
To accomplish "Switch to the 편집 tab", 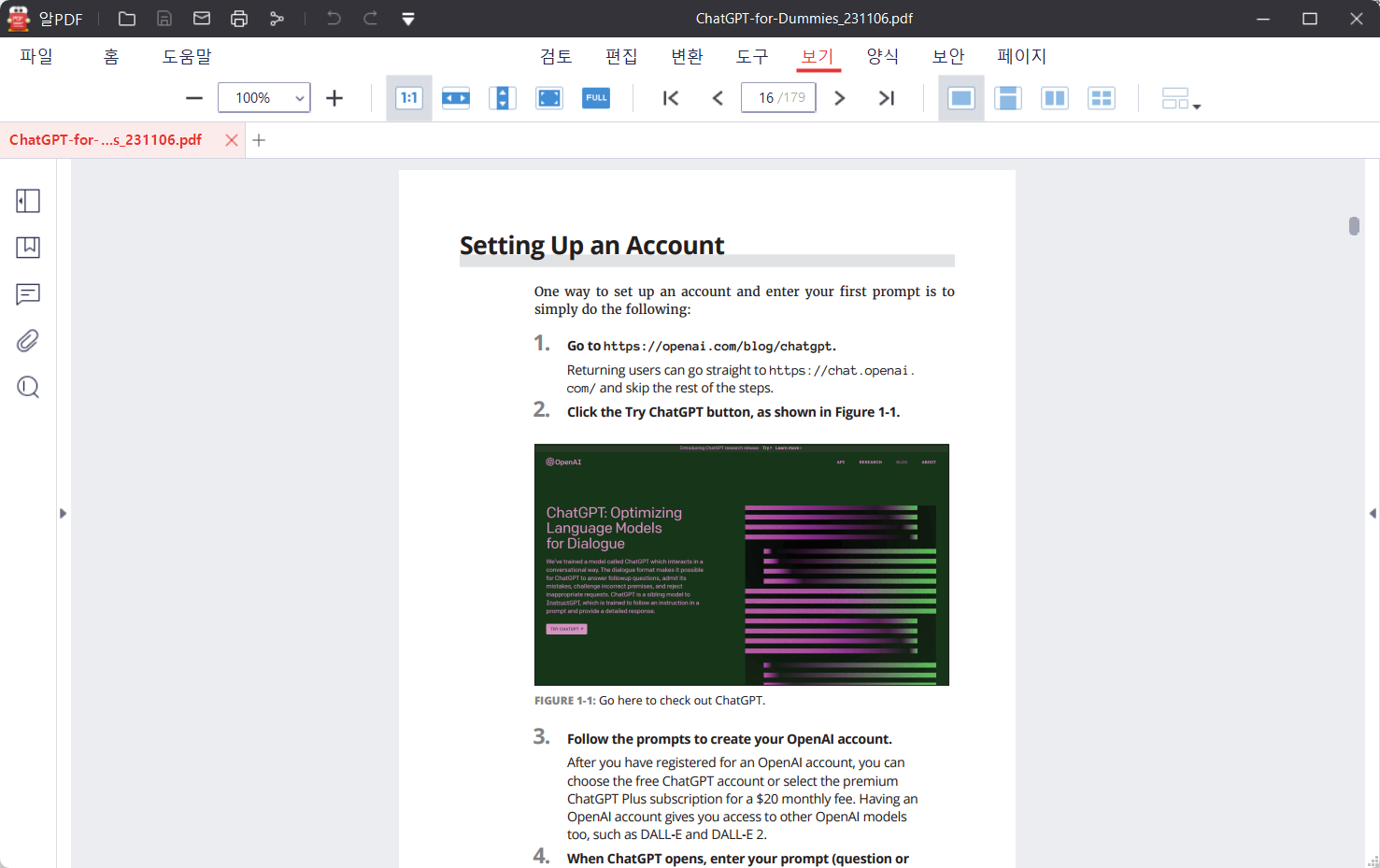I will pyautogui.click(x=621, y=56).
